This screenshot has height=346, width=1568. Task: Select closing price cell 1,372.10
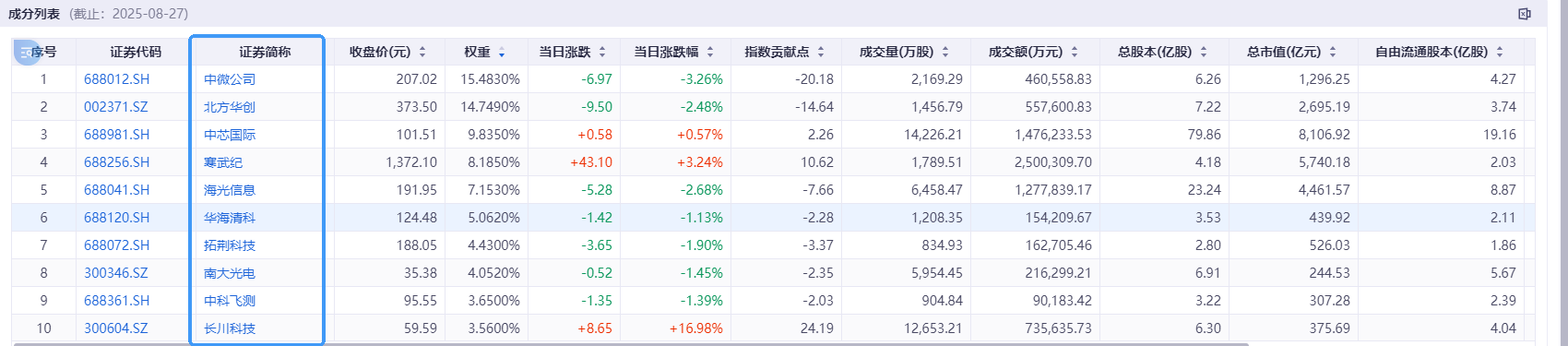click(x=411, y=162)
